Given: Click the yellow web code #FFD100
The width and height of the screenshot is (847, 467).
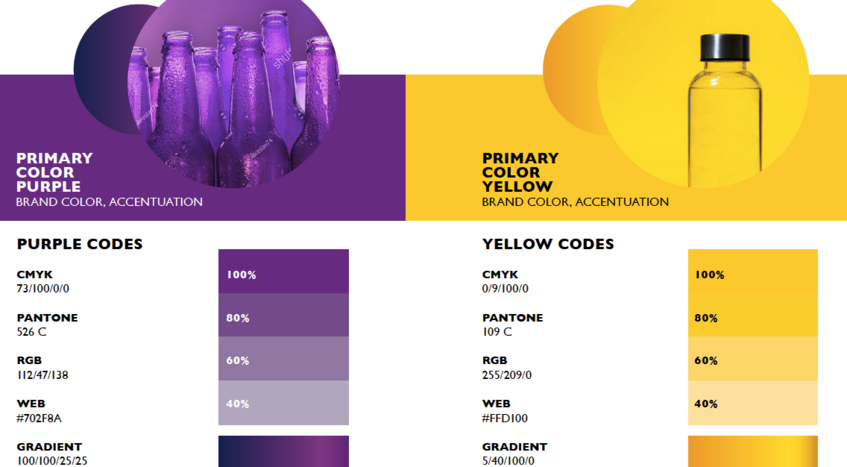Looking at the screenshot, I should click(505, 418).
